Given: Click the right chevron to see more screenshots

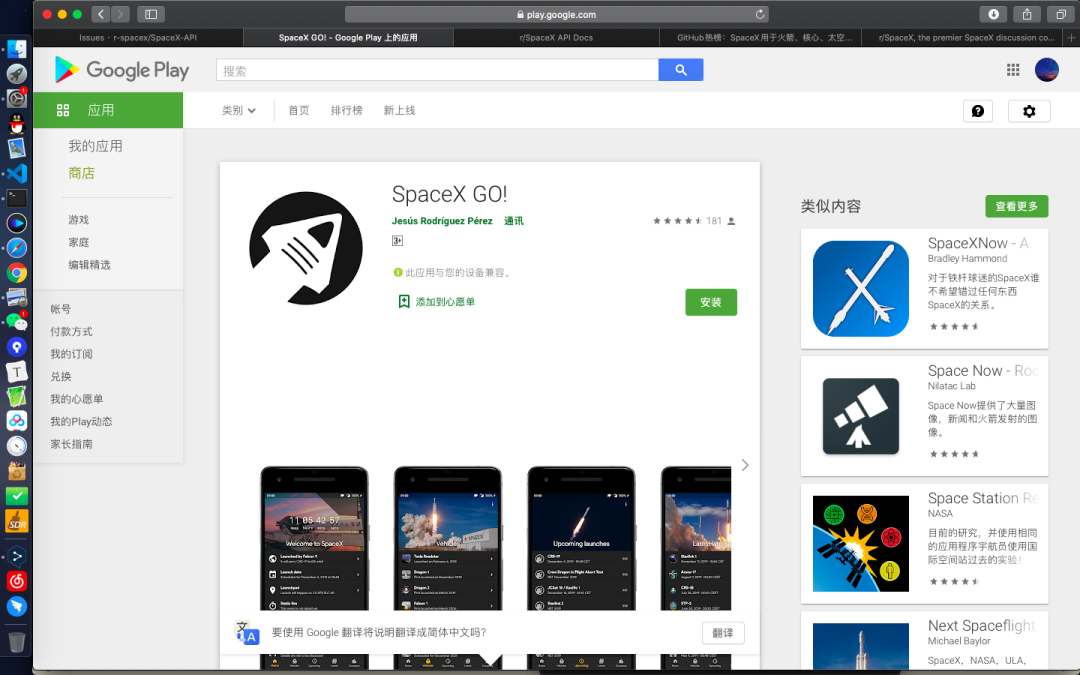Looking at the screenshot, I should pyautogui.click(x=744, y=464).
